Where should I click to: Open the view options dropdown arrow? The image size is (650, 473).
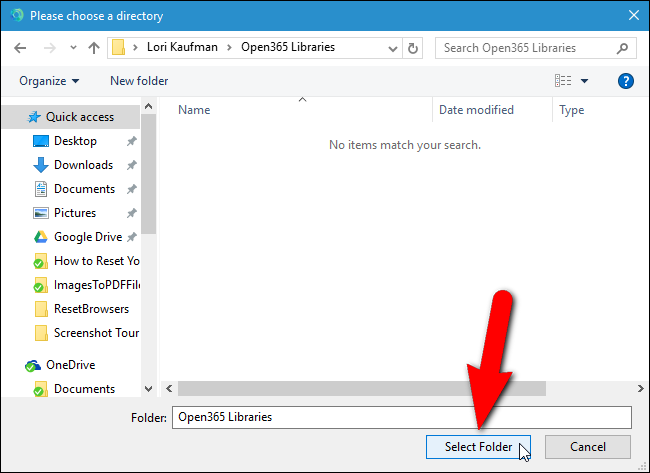[x=584, y=81]
